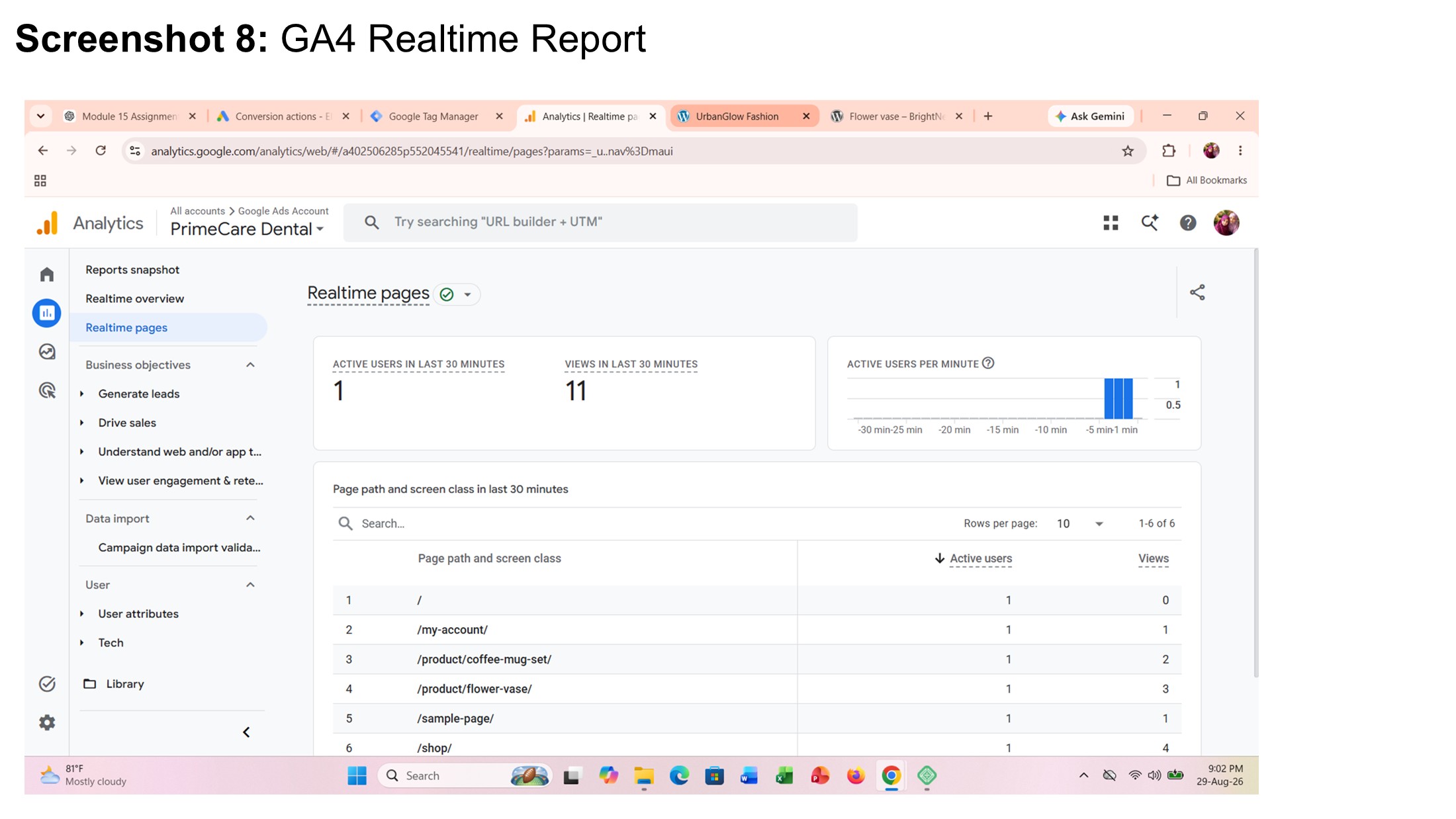Collapse the Business objectives section
Image resolution: width=1456 pixels, height=819 pixels.
coord(250,365)
